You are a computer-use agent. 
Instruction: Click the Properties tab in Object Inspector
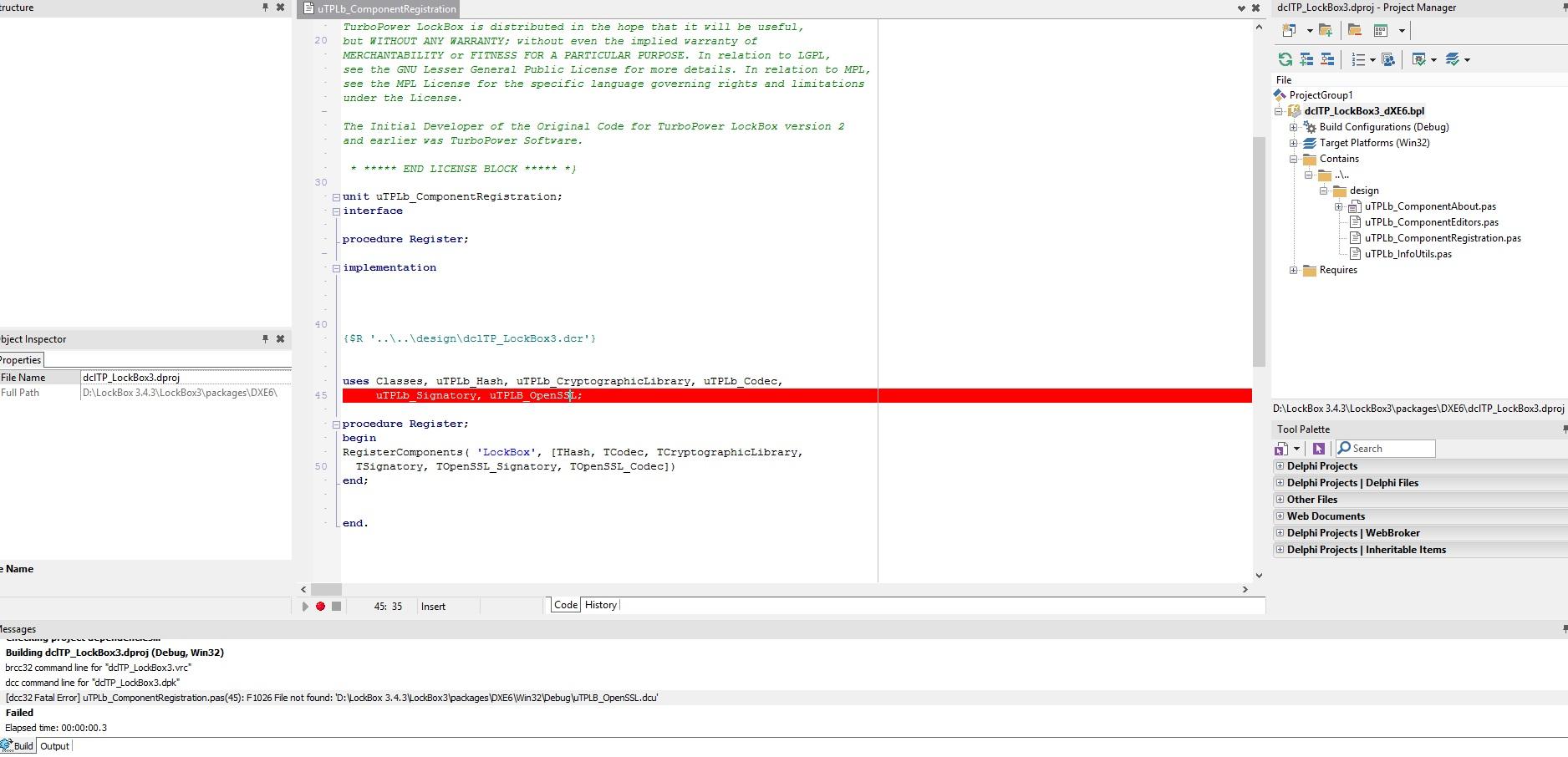(x=21, y=360)
